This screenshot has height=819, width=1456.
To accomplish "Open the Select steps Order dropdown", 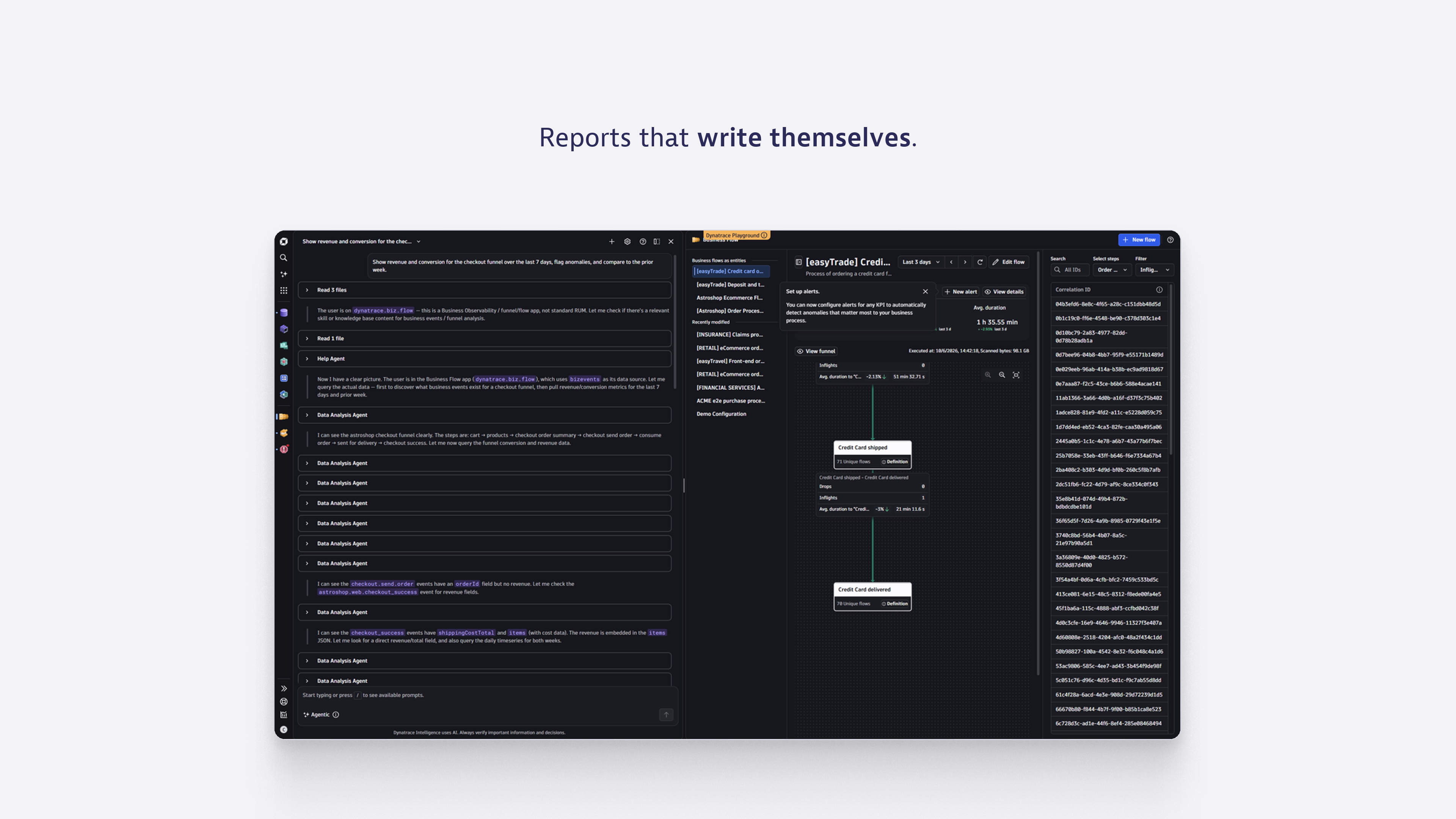I will (1112, 270).
